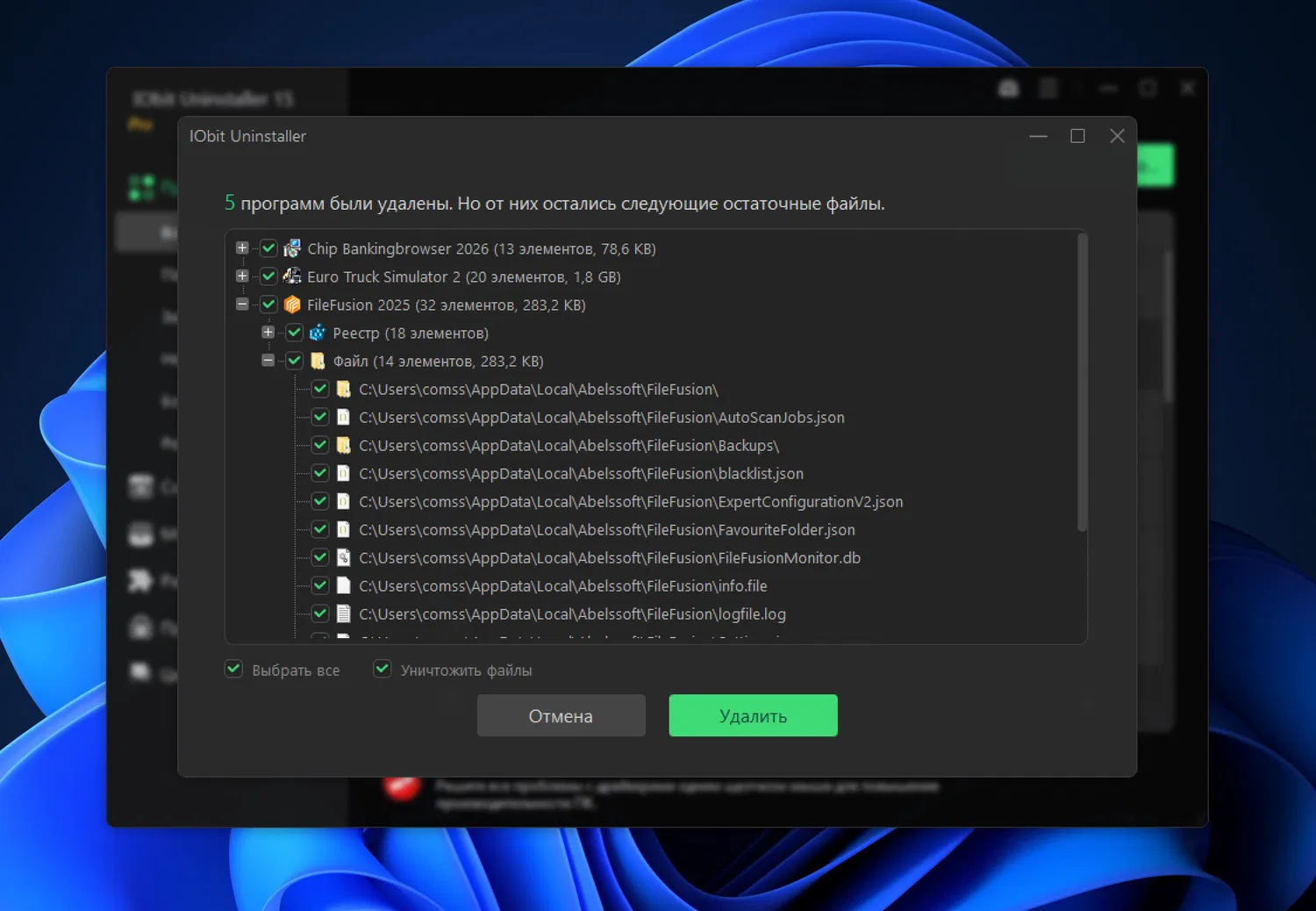Screen dimensions: 1316x911
Task: Uncheck the AutoScanJobs.json checkbox
Action: tap(320, 417)
